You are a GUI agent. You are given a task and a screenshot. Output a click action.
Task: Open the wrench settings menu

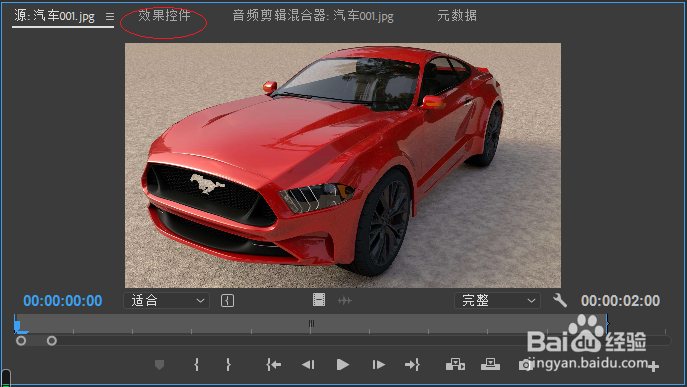pos(560,301)
